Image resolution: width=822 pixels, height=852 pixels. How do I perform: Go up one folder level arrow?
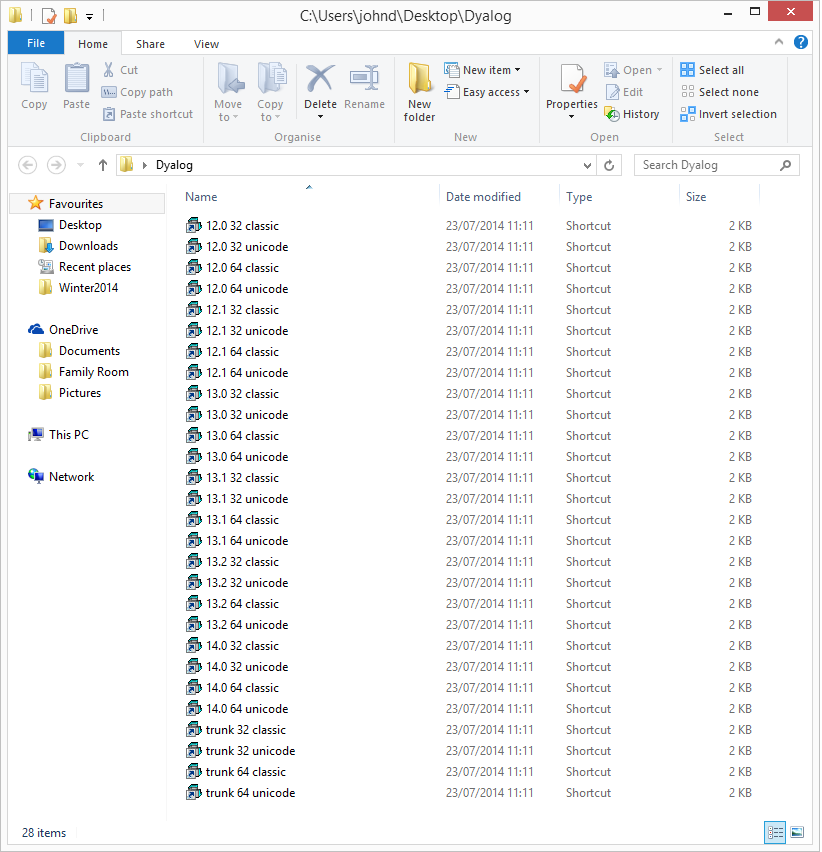pos(103,165)
